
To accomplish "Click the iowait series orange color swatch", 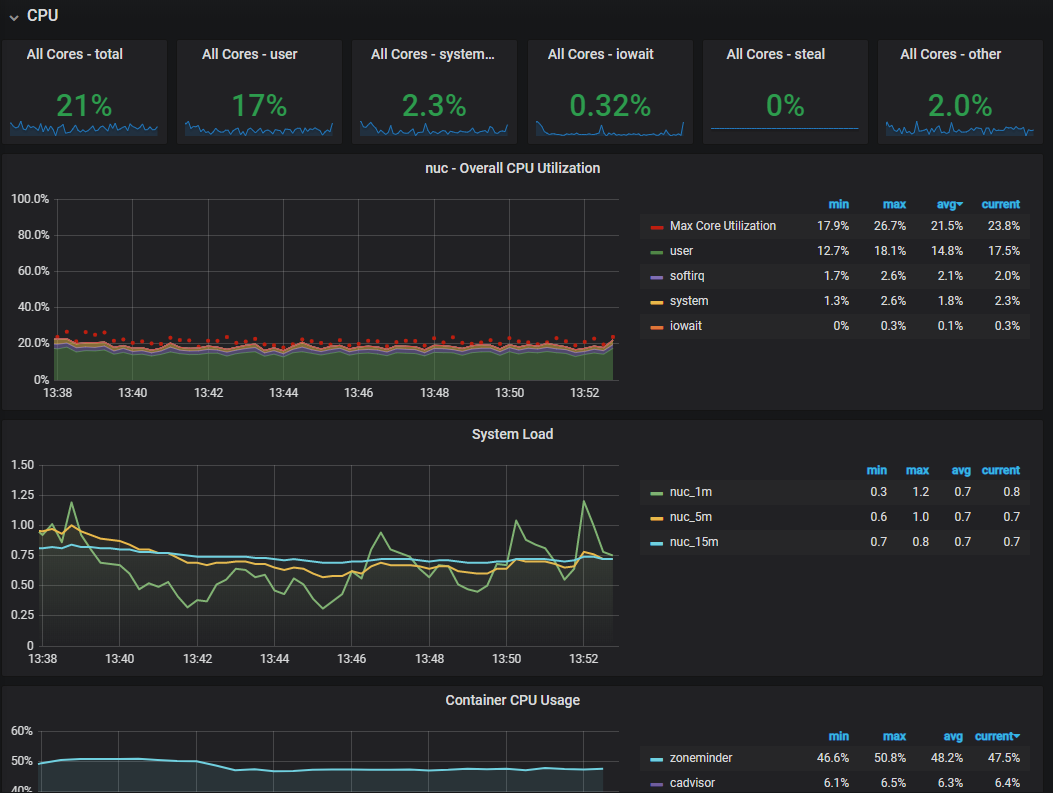I will 657,327.
